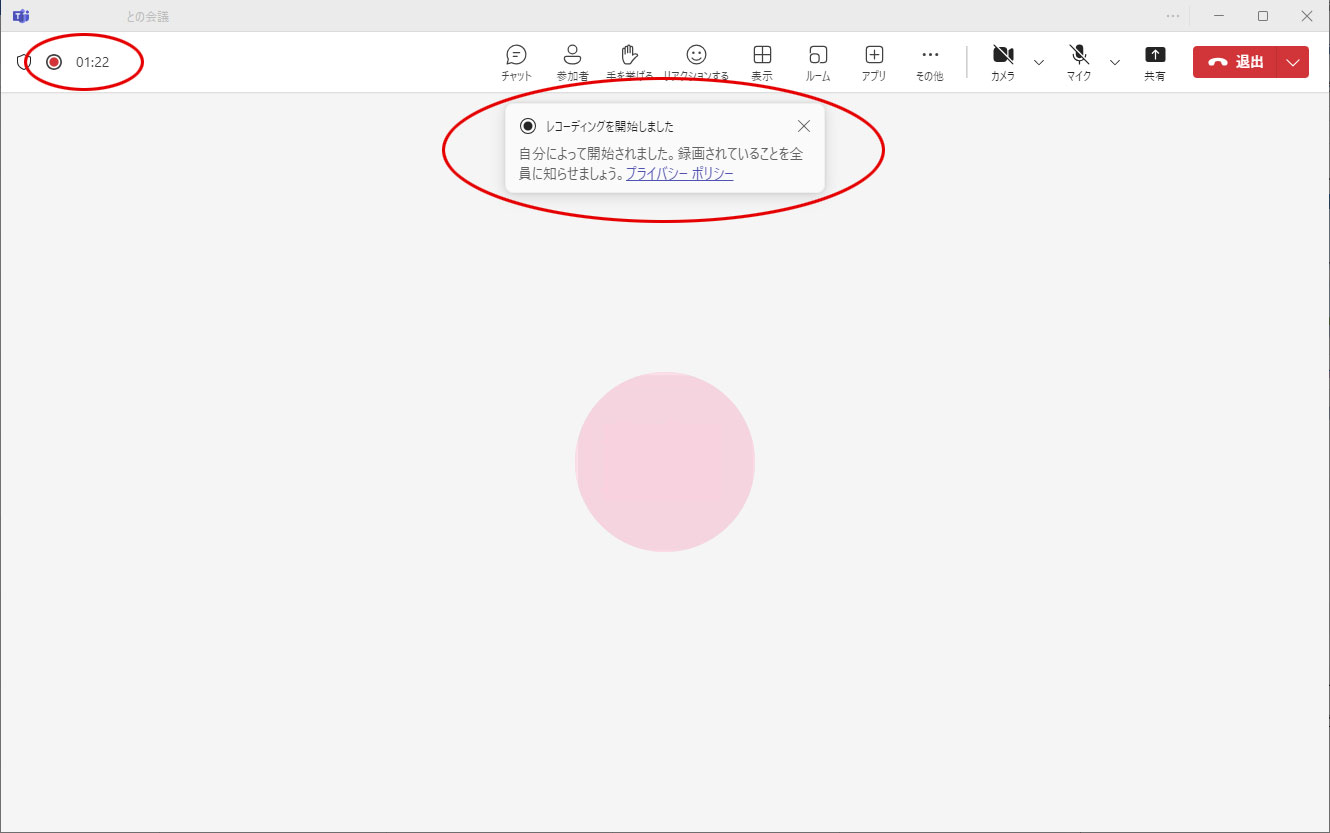Click the shield security icon

[24, 62]
